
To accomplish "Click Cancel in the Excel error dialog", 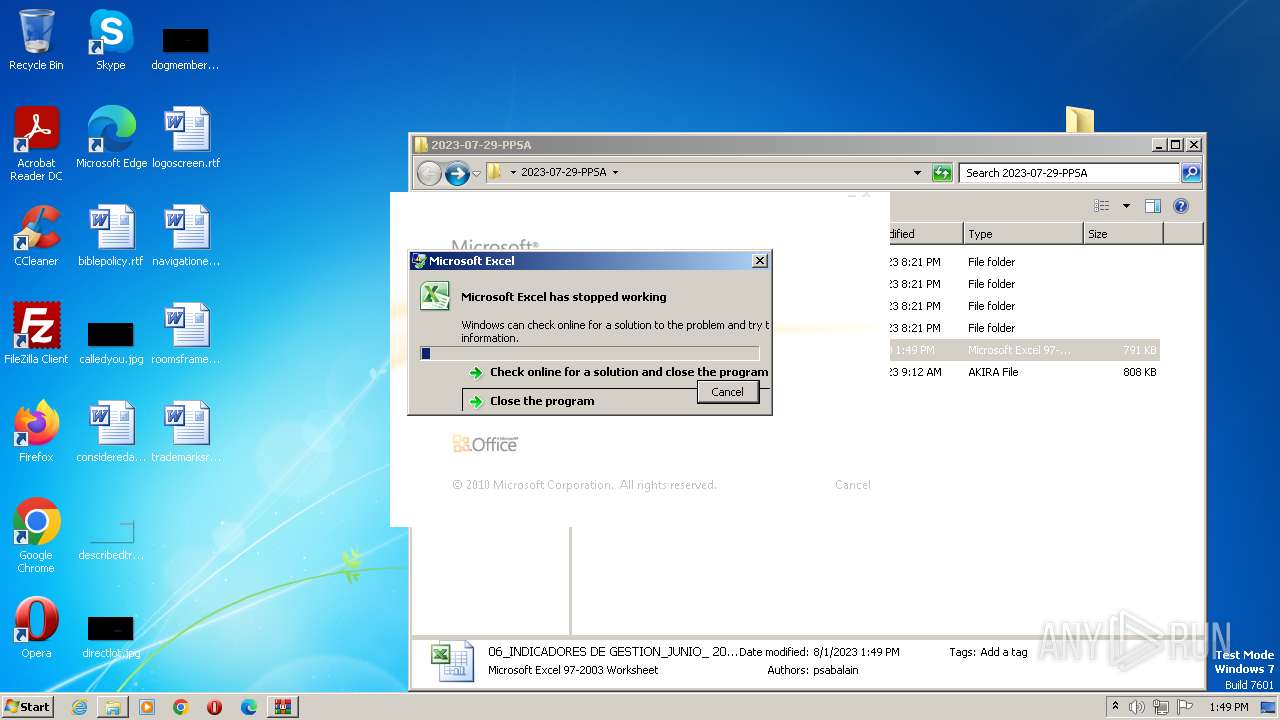I will point(727,392).
